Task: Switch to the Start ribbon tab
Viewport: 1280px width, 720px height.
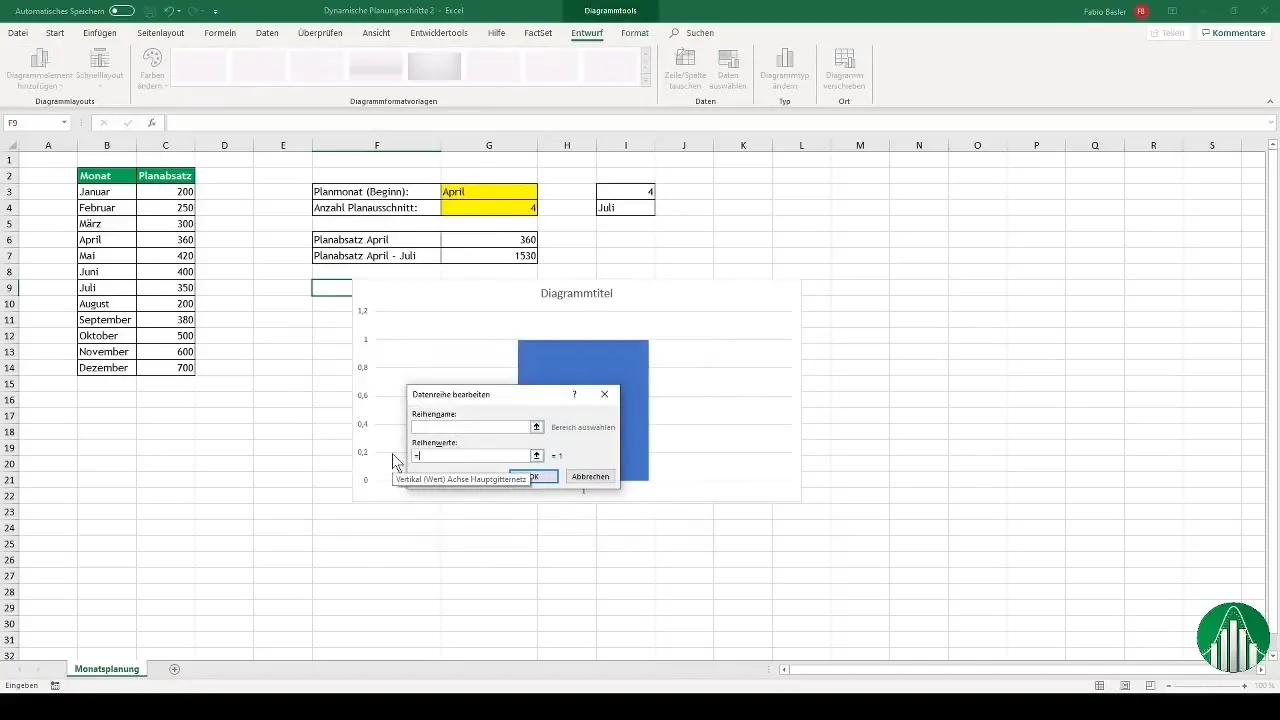Action: tap(55, 33)
